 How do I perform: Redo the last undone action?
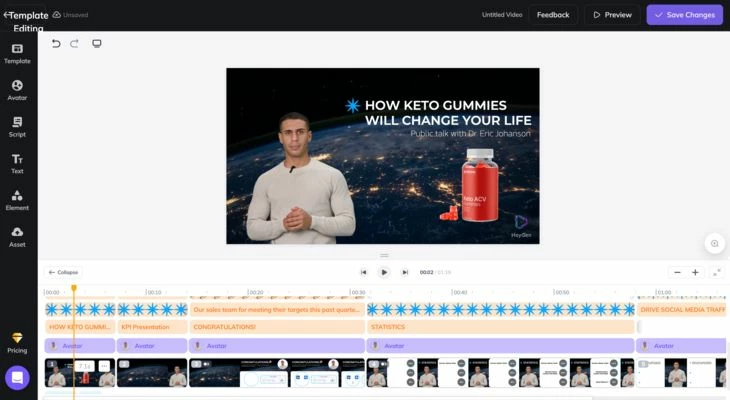coord(74,44)
